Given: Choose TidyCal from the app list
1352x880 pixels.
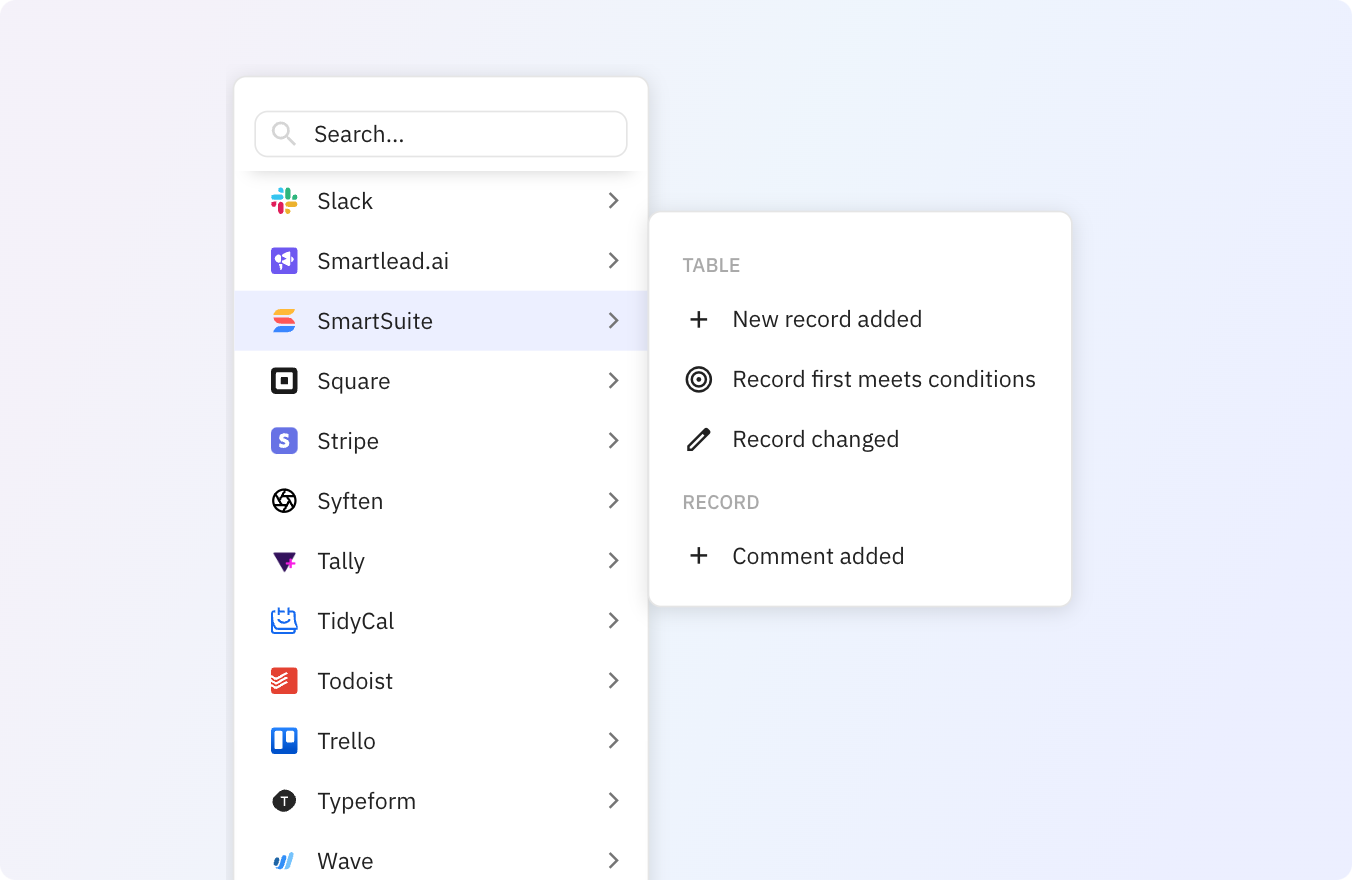Looking at the screenshot, I should [441, 621].
